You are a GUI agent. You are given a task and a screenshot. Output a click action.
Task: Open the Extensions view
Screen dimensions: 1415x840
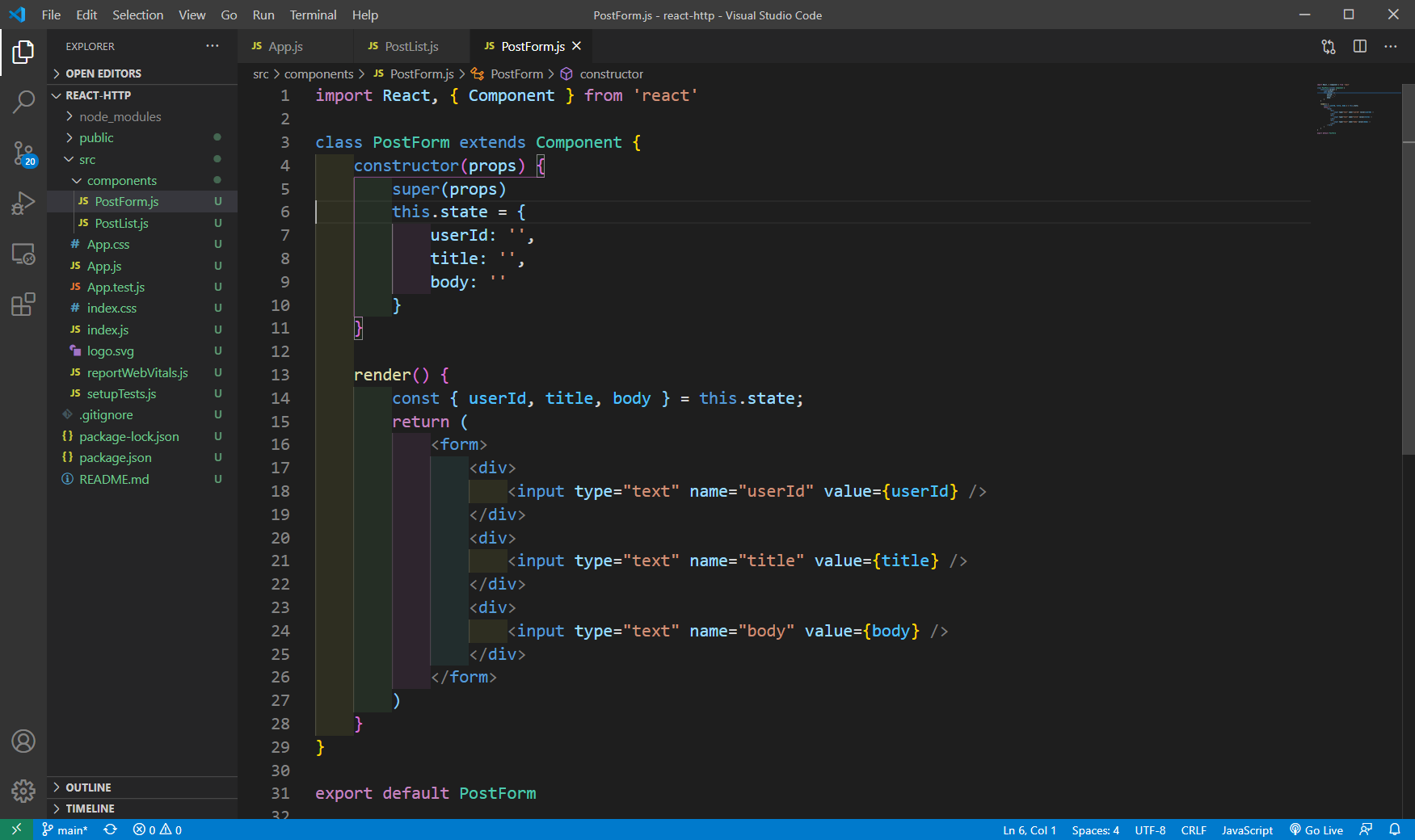point(23,304)
